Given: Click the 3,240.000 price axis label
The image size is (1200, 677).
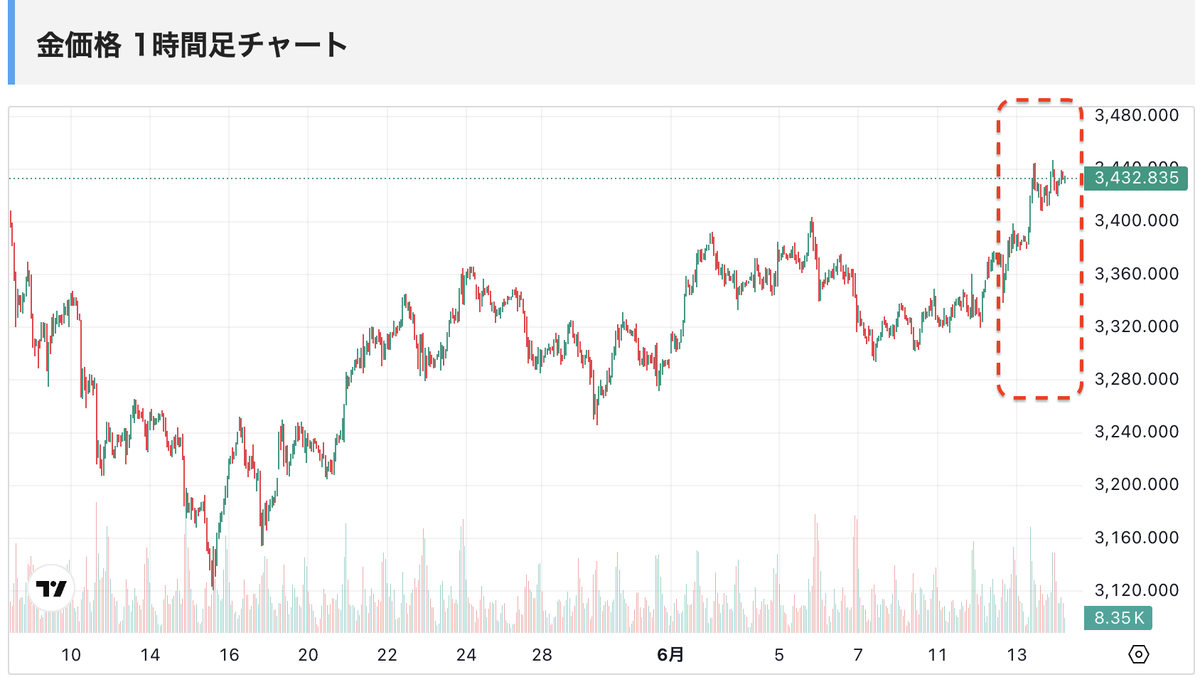Looking at the screenshot, I should click(1136, 433).
